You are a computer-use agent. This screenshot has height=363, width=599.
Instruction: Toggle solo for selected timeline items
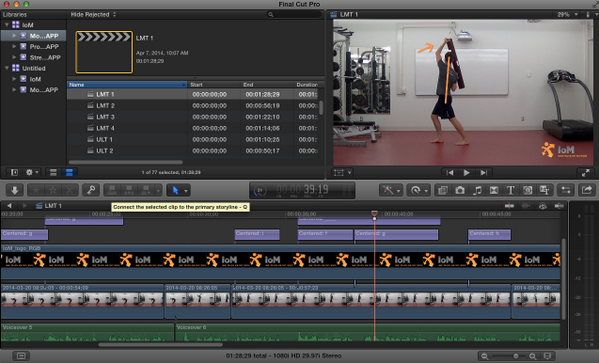coord(542,206)
